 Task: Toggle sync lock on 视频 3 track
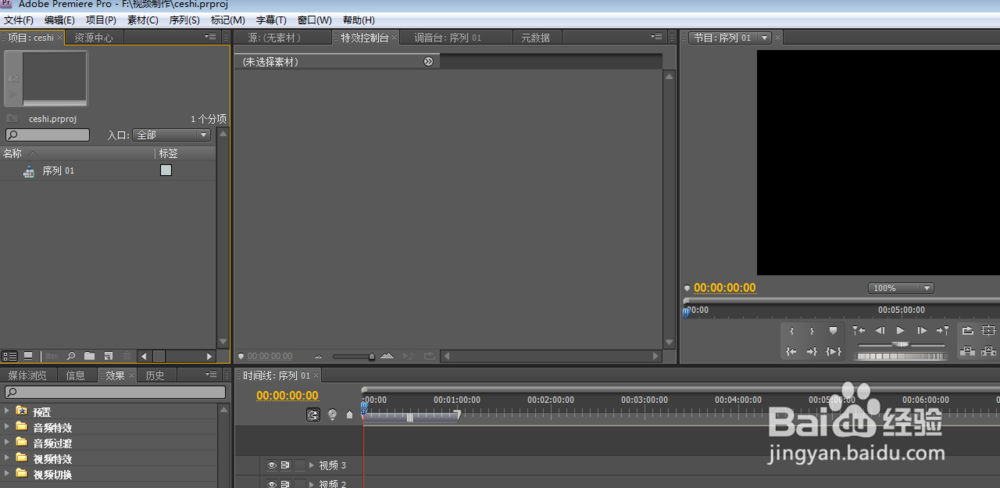click(x=285, y=465)
